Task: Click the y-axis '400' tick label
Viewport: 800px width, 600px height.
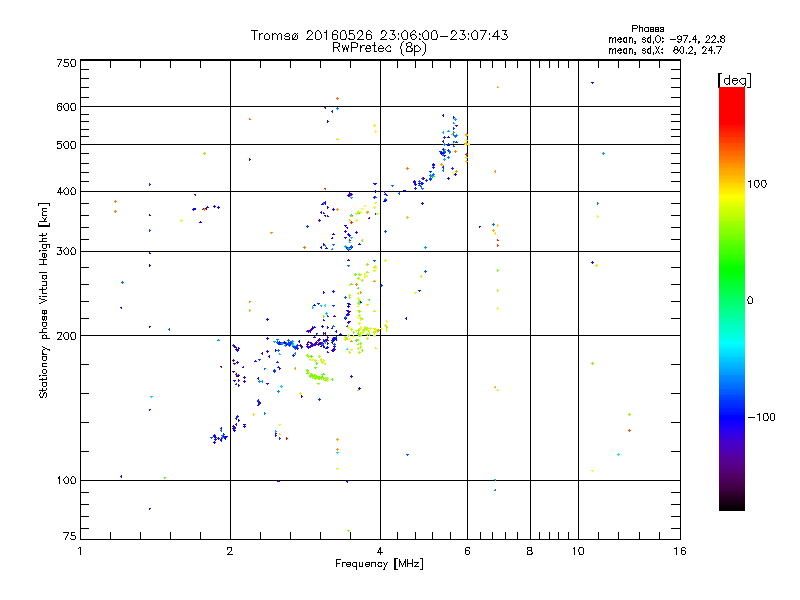Action: [x=66, y=191]
